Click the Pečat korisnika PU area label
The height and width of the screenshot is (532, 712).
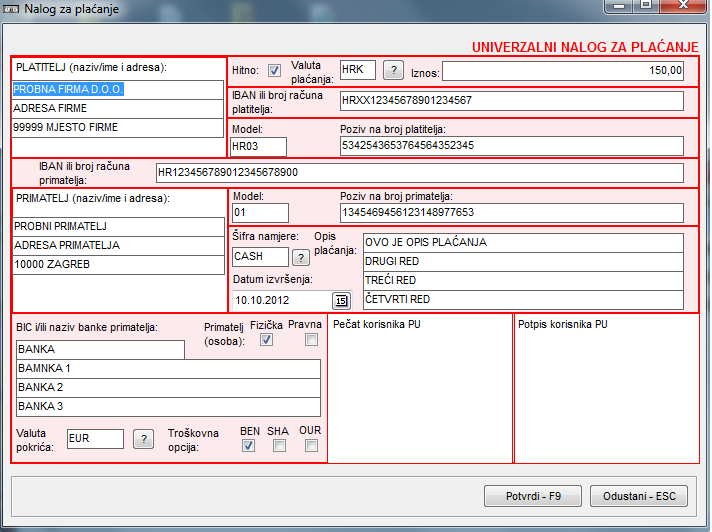click(377, 325)
